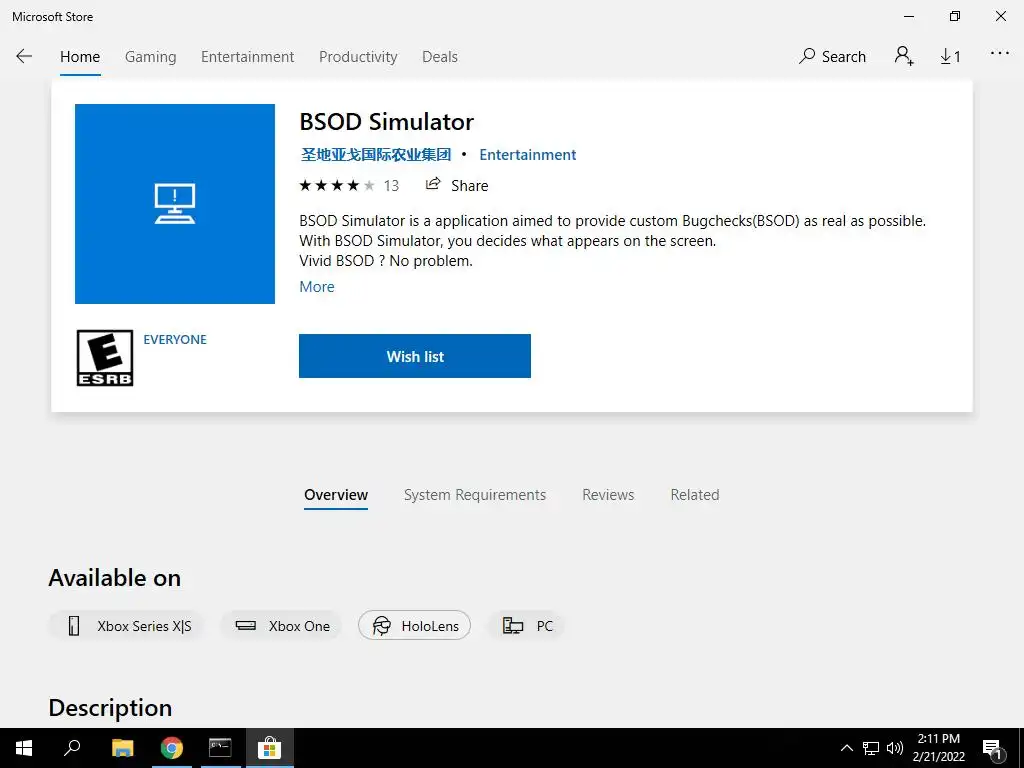Select the Related tab
The image size is (1024, 768).
click(x=695, y=495)
